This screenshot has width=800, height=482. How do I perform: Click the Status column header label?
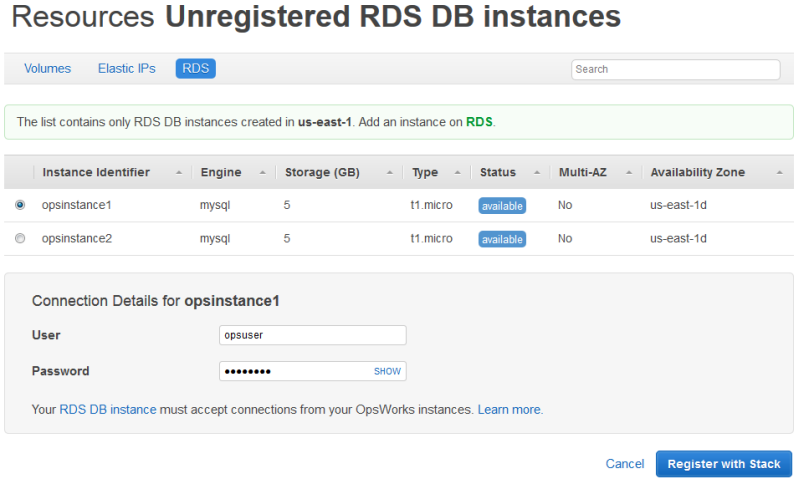pos(498,172)
